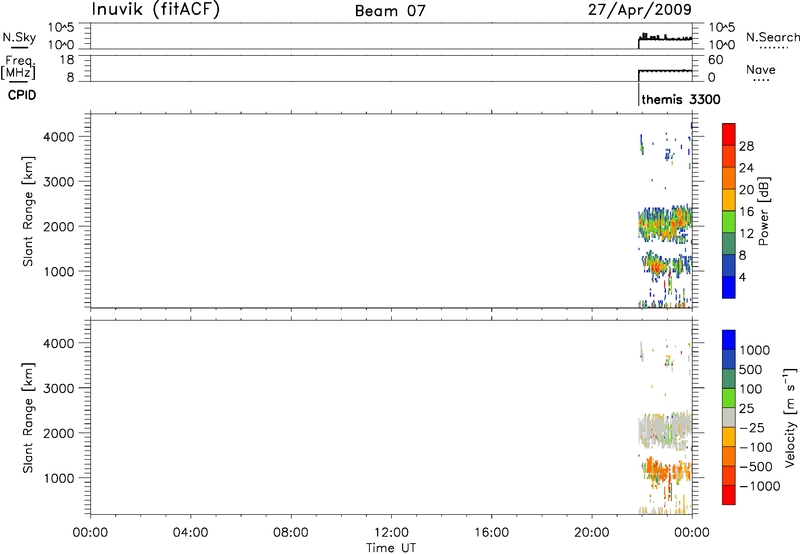800x554 pixels.
Task: Pick the red segment of the velocity colorbar
Action: click(x=729, y=495)
